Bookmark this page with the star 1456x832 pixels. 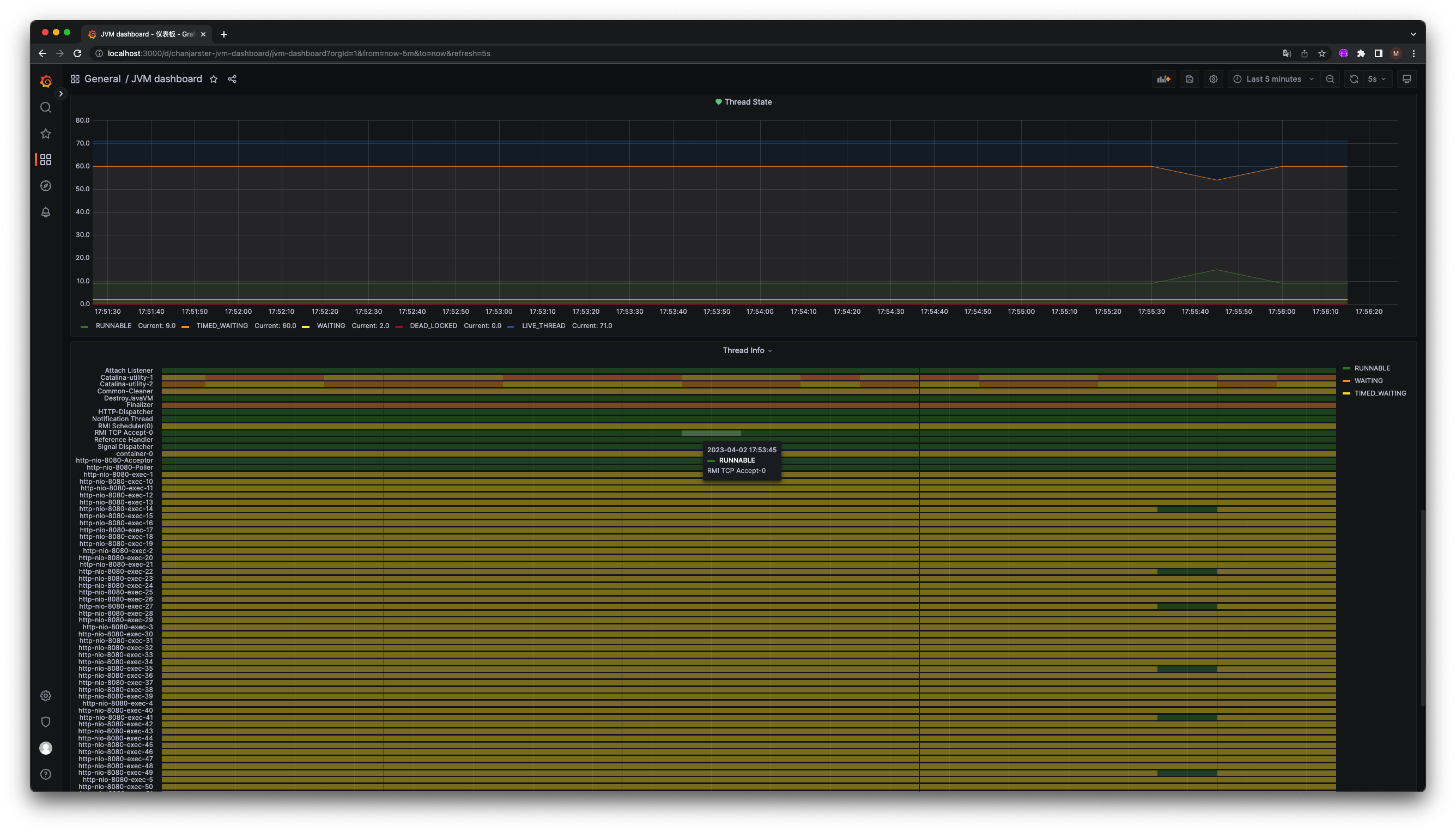1322,53
